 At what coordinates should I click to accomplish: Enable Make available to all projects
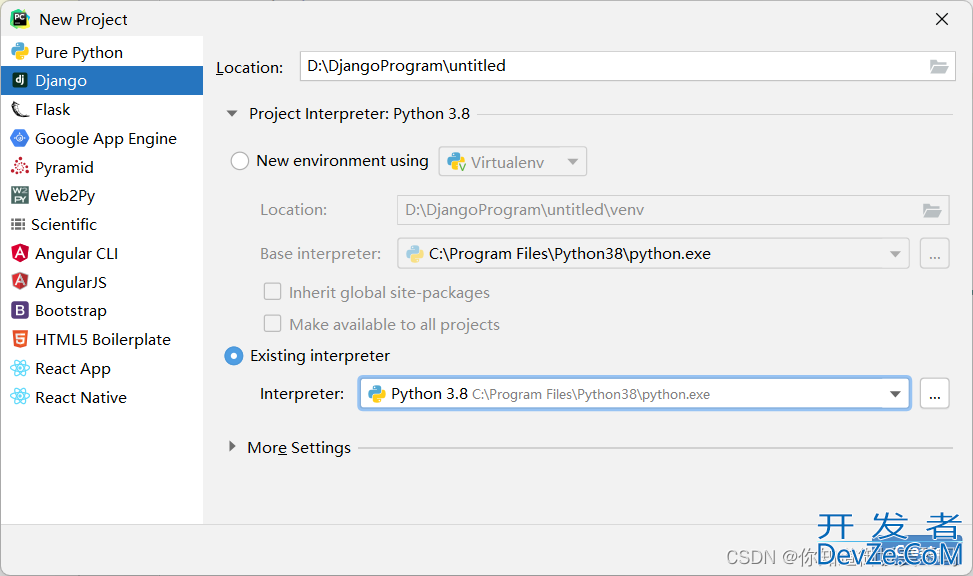pos(272,324)
